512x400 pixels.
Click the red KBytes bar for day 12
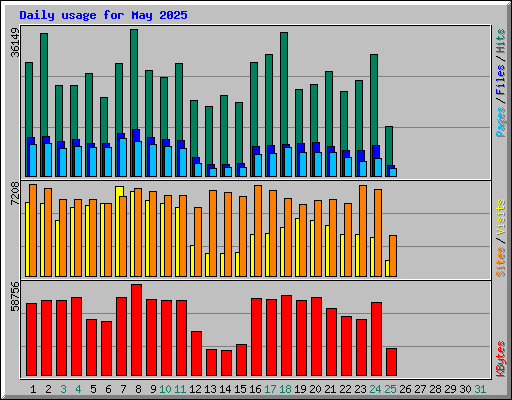(197, 354)
